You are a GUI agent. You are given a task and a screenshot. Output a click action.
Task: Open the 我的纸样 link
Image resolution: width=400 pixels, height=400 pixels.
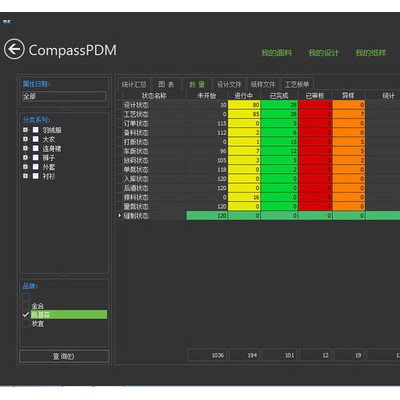click(371, 53)
